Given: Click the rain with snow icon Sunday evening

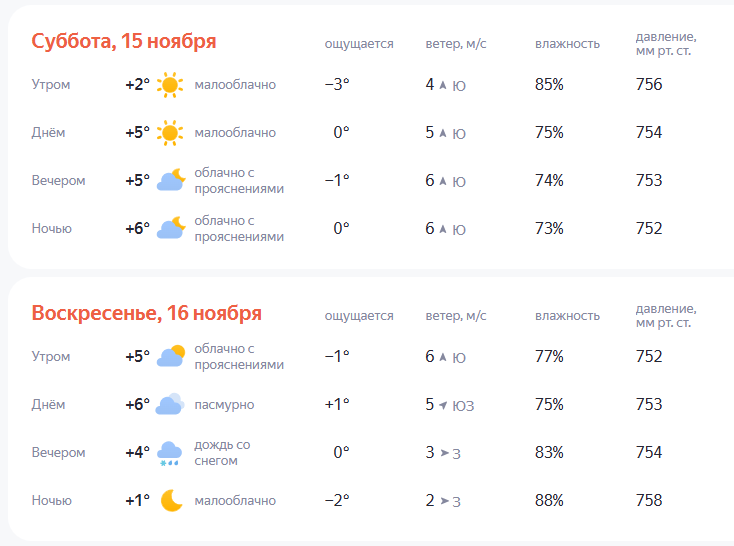Looking at the screenshot, I should 171,453.
